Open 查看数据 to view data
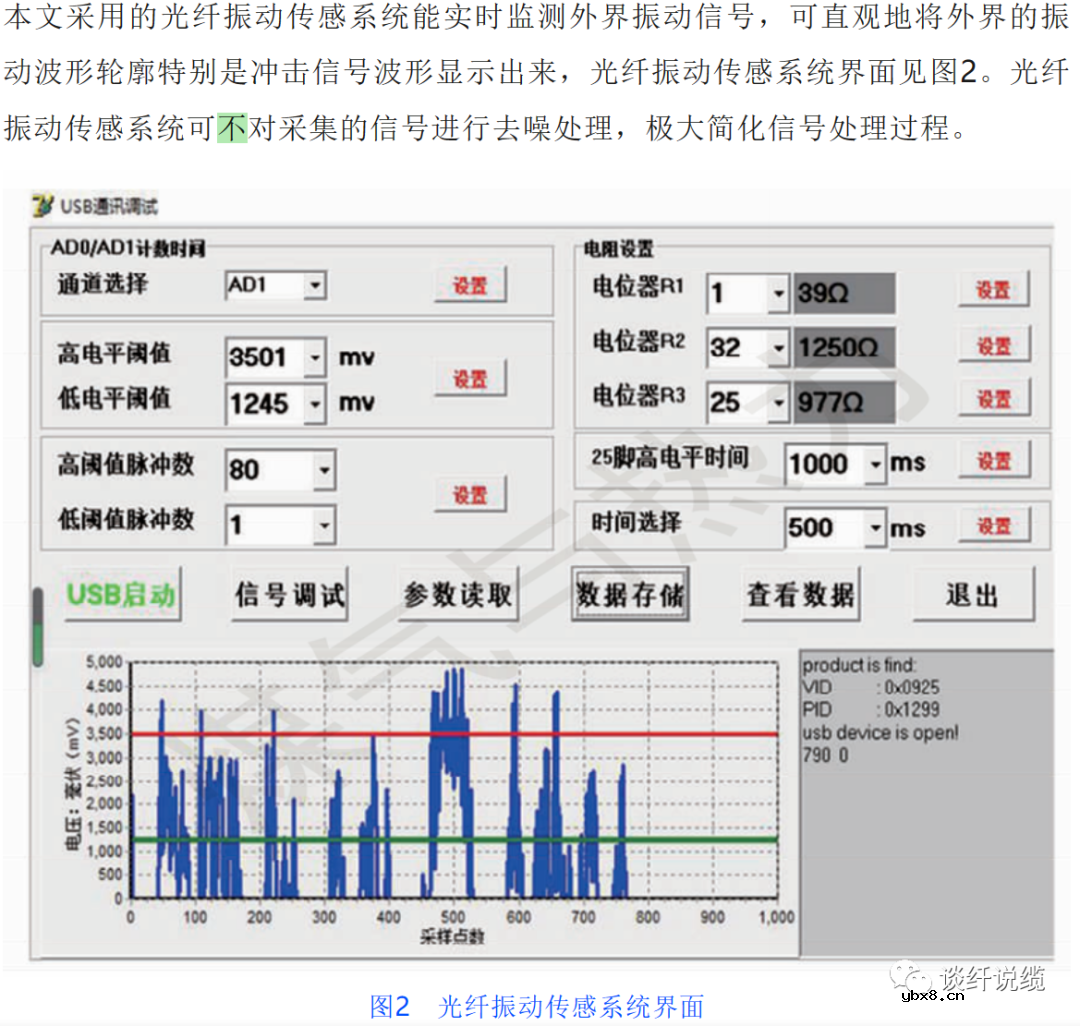Viewport: 1080px width, 1026px height. 800,592
